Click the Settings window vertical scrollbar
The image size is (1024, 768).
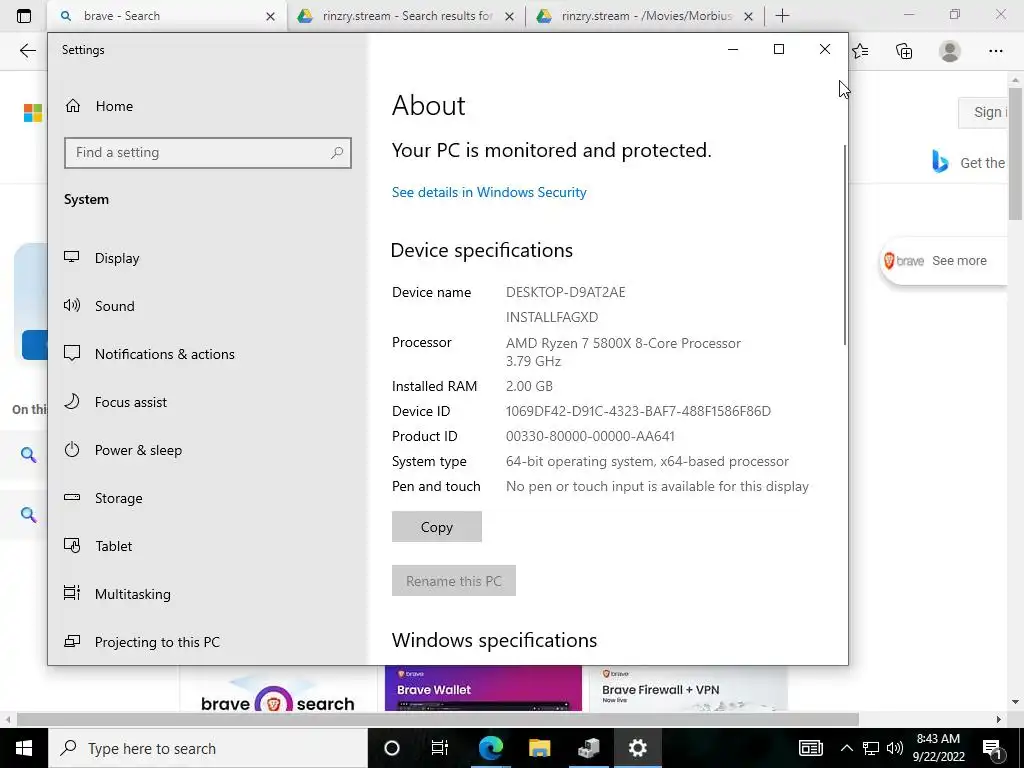[x=845, y=245]
